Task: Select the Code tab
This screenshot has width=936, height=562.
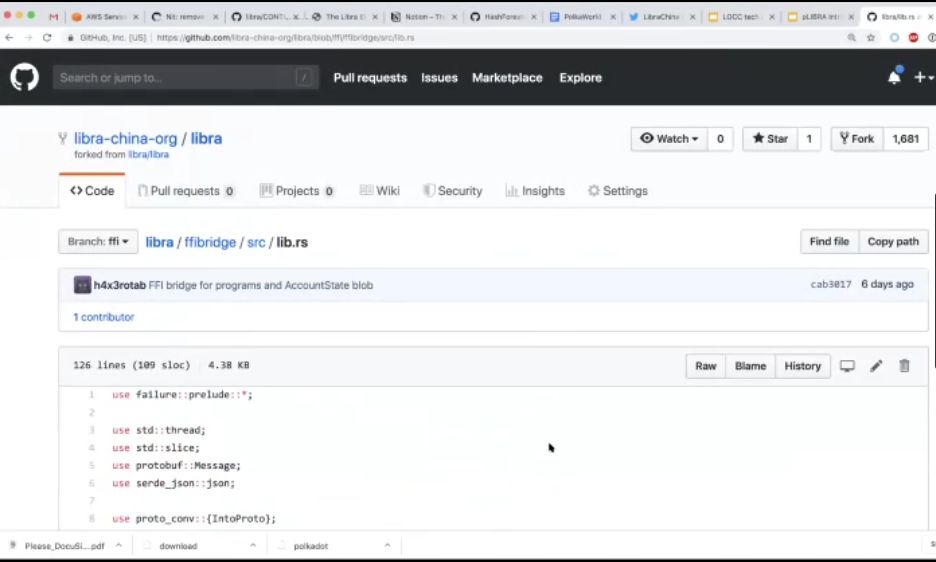Action: coord(92,191)
